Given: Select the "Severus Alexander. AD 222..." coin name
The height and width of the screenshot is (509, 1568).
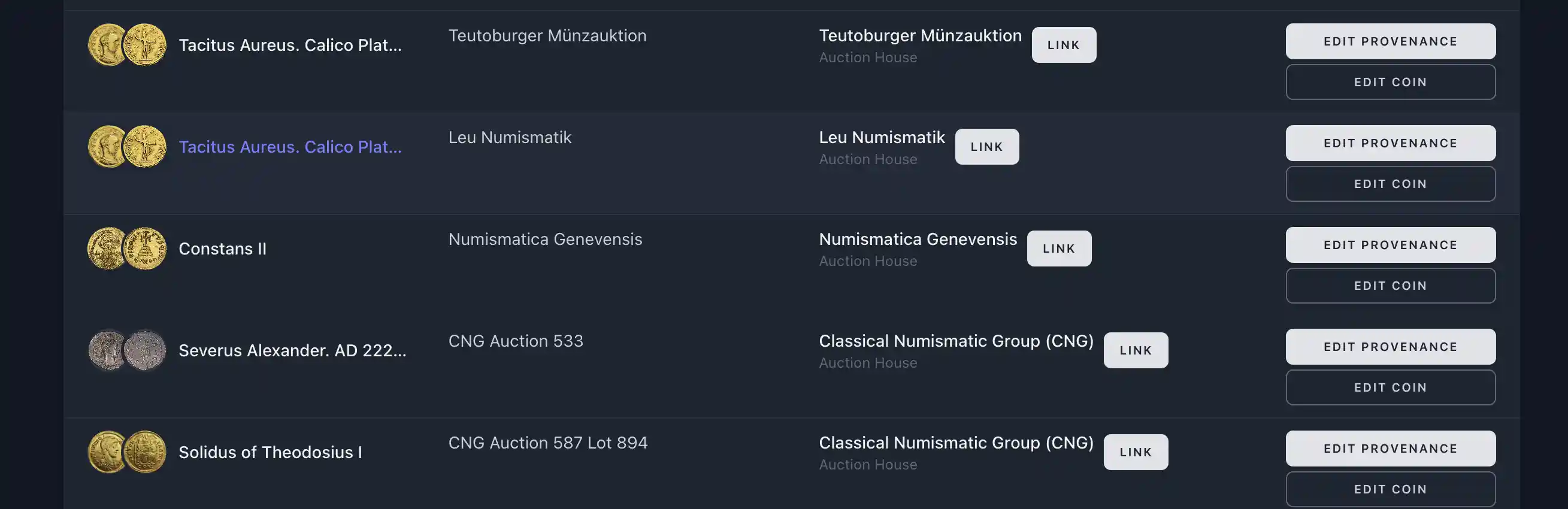Looking at the screenshot, I should coord(292,350).
